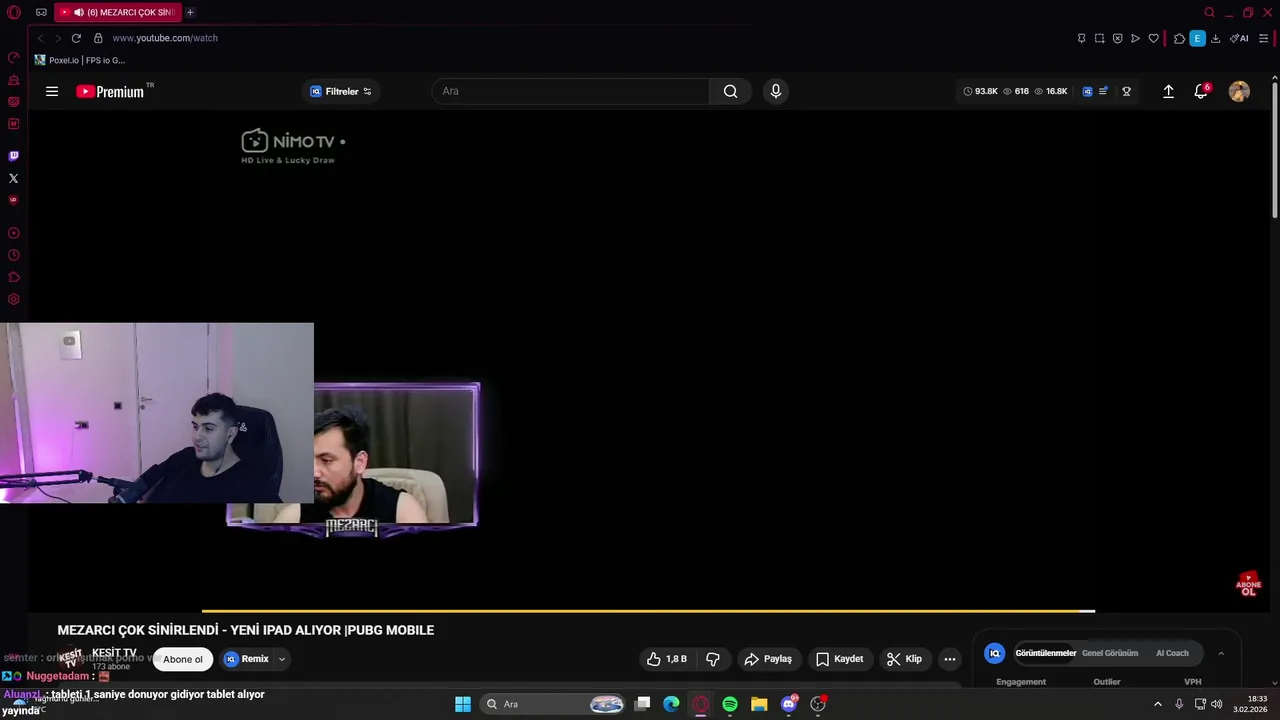Select the Görüntülenmeler tab
The width and height of the screenshot is (1280, 720).
click(x=1045, y=653)
